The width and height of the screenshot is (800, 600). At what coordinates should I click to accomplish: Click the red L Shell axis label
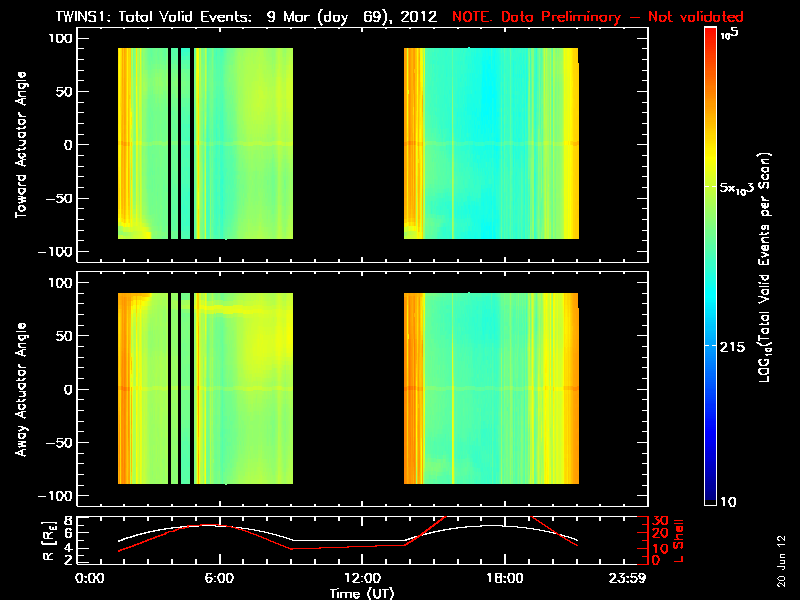tap(678, 541)
